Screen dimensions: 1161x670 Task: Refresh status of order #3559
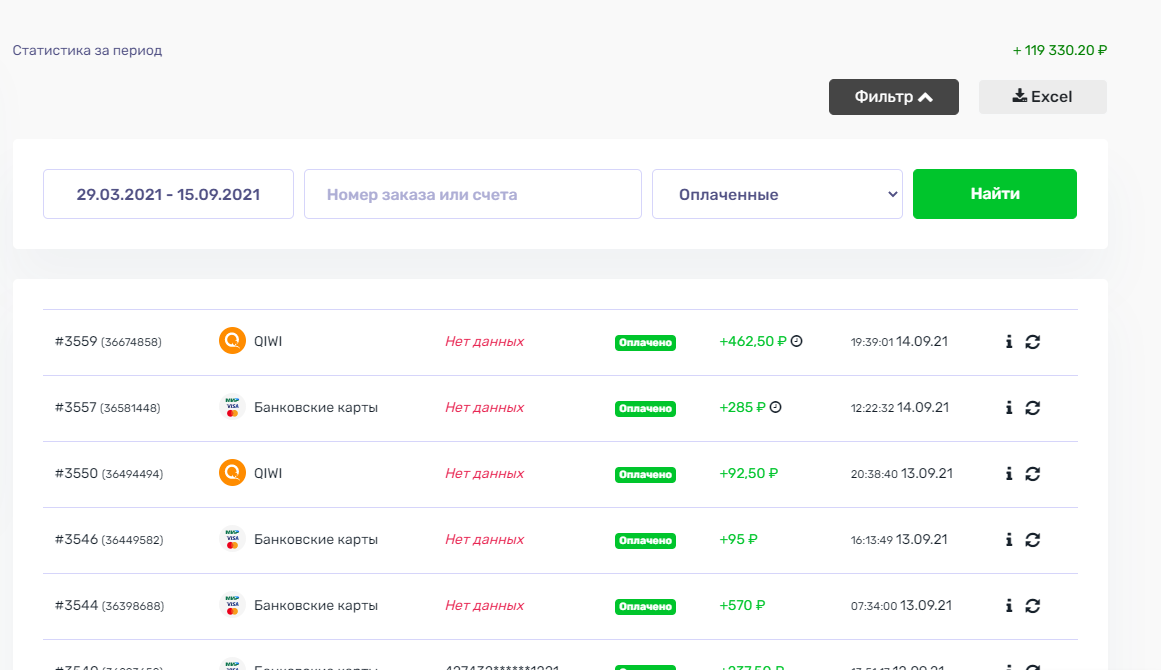1032,341
